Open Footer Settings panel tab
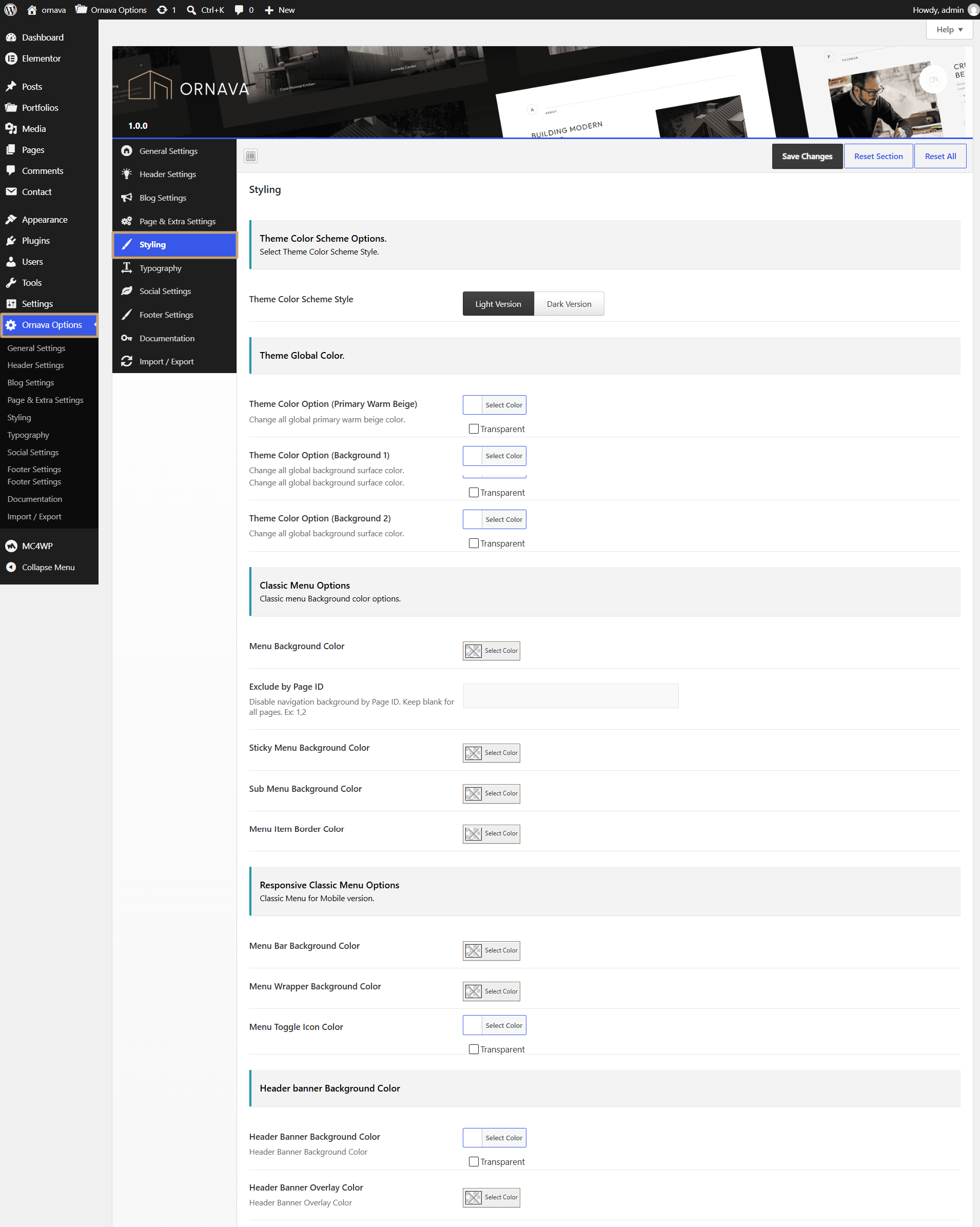The width and height of the screenshot is (980, 1227). [x=174, y=315]
